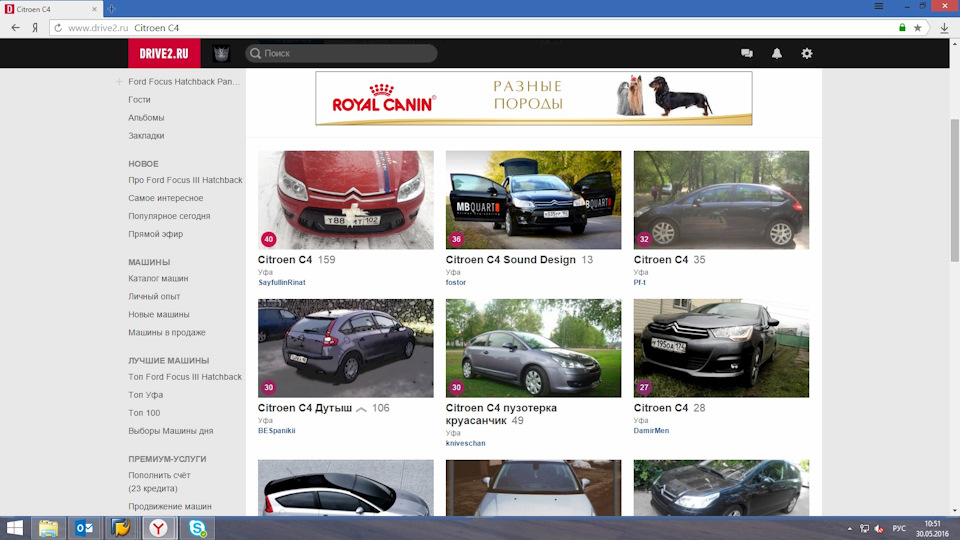Open red Citroen C4 photo thumbnail
This screenshot has height=540, width=960.
[x=346, y=200]
